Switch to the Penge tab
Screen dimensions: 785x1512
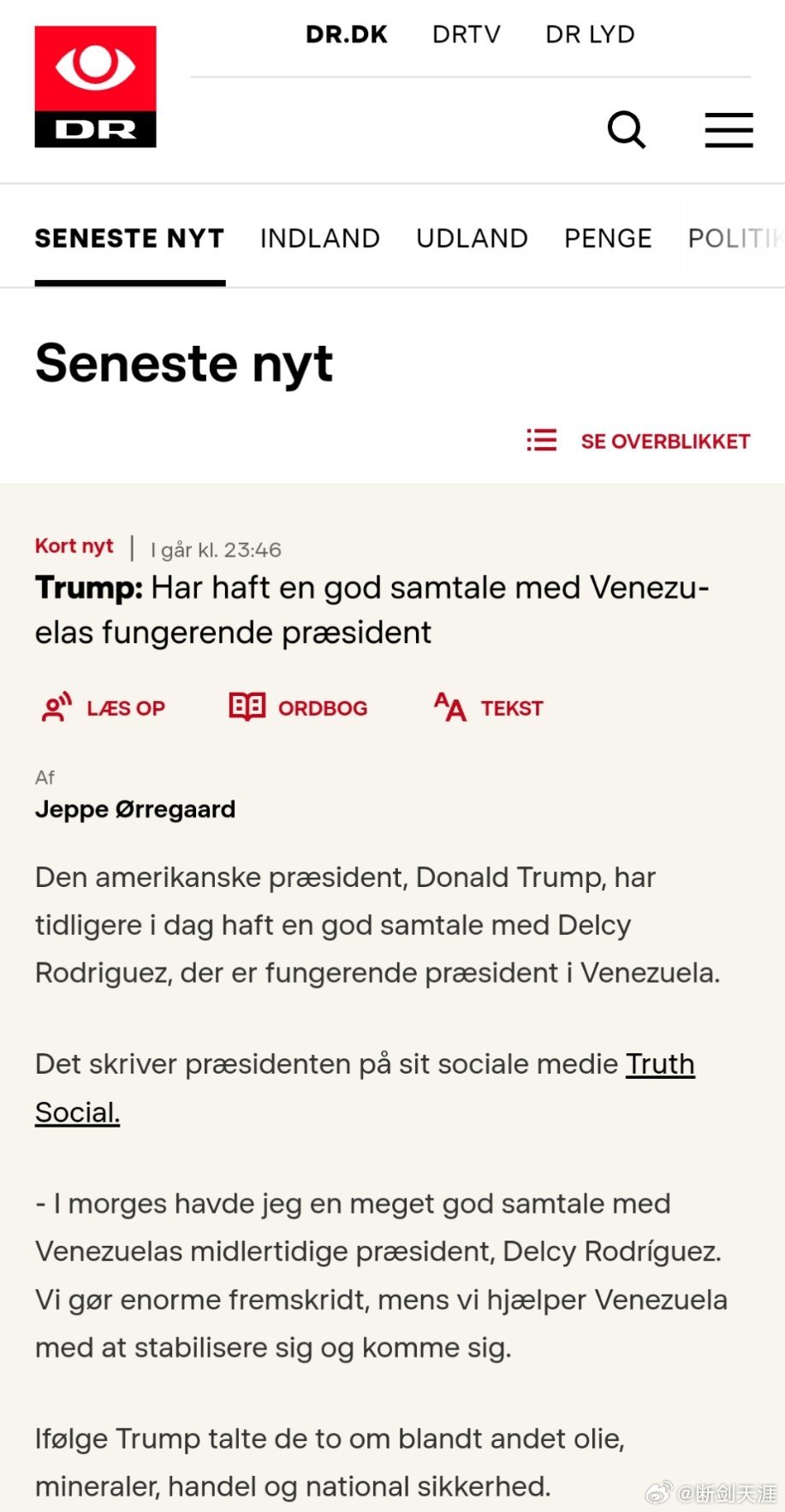(609, 238)
